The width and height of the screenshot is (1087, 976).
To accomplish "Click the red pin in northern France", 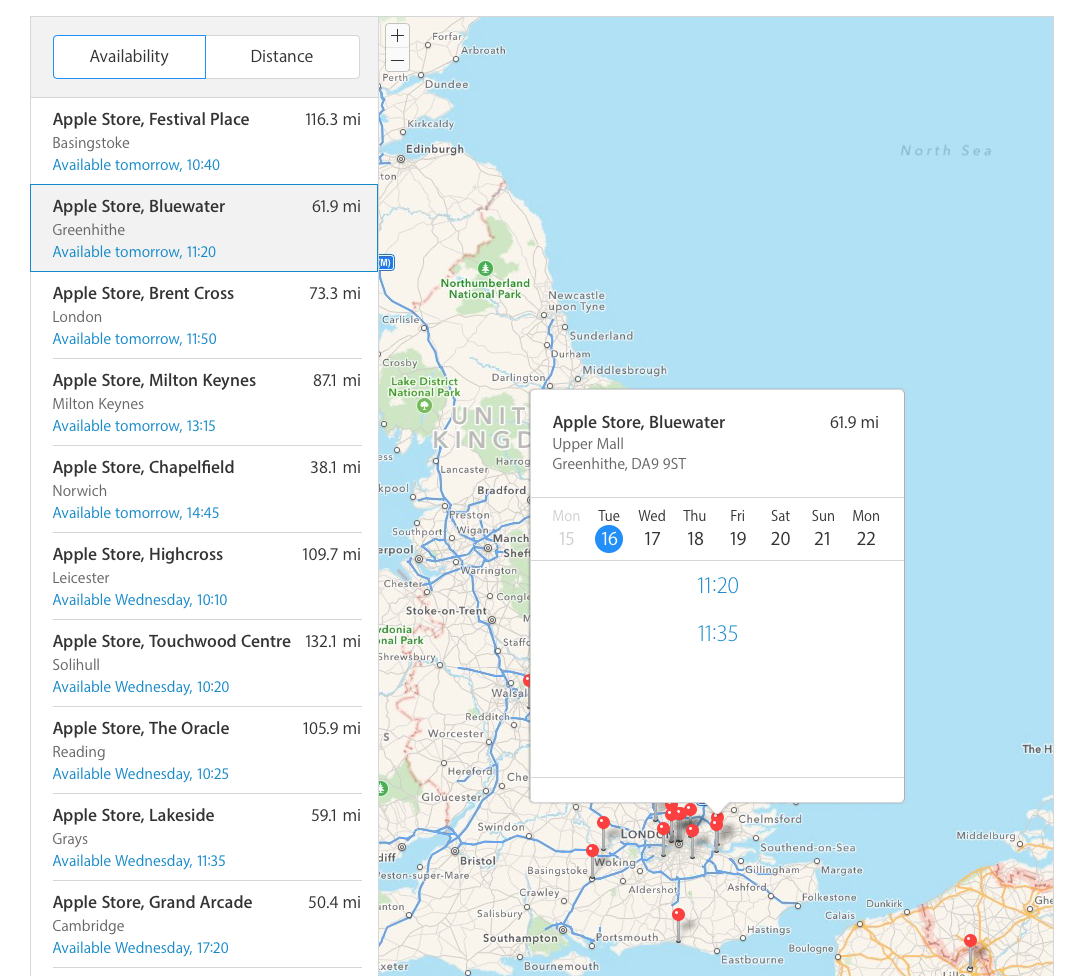I will pos(971,941).
